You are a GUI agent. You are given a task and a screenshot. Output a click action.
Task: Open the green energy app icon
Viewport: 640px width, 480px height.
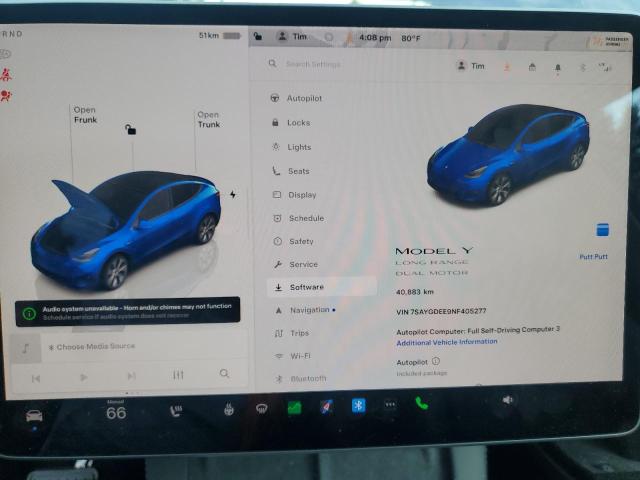click(x=294, y=407)
